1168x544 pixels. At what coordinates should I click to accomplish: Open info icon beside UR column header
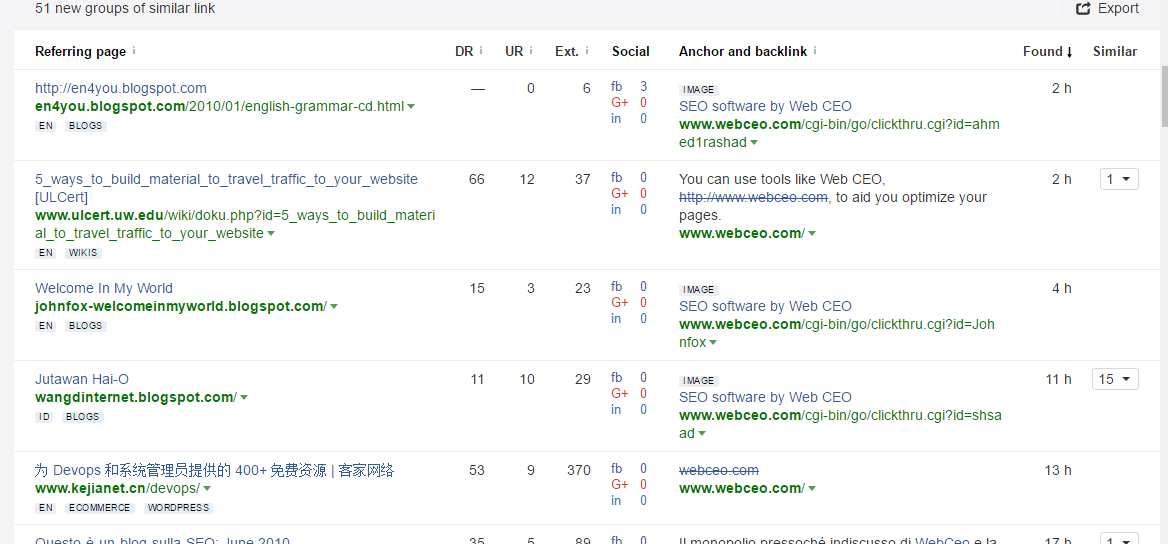531,51
